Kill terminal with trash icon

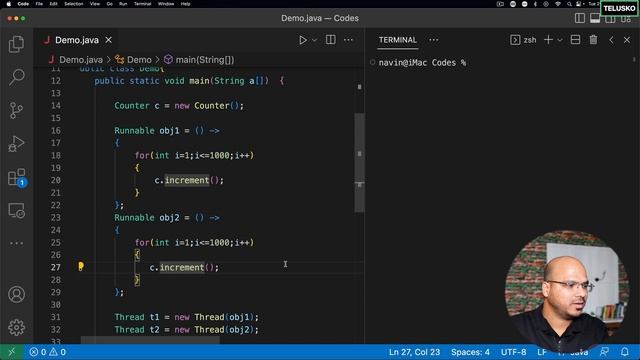coord(593,40)
